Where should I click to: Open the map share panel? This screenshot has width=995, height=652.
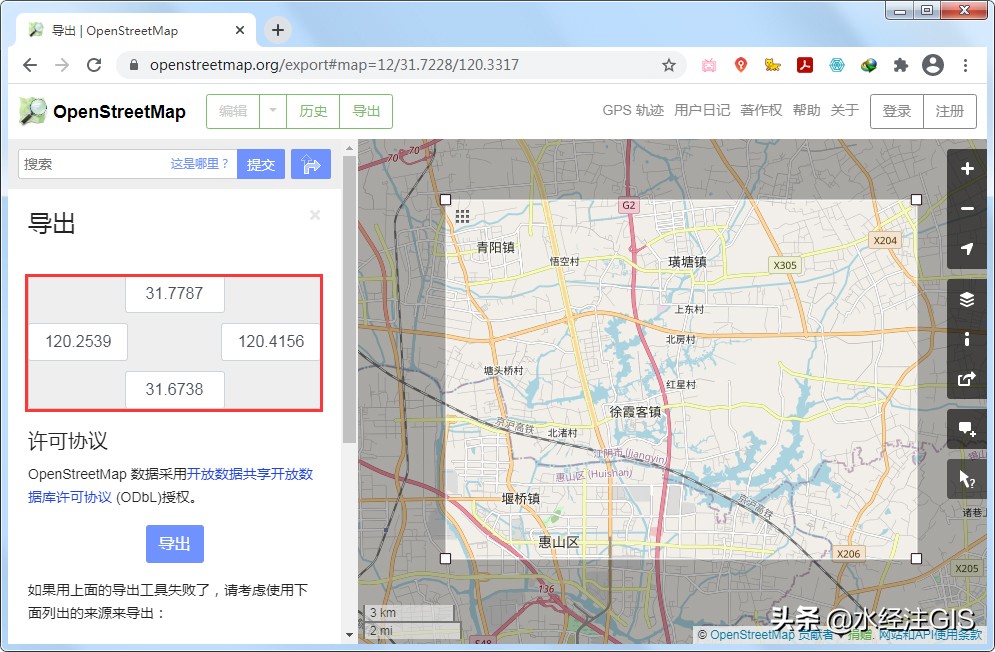[966, 379]
